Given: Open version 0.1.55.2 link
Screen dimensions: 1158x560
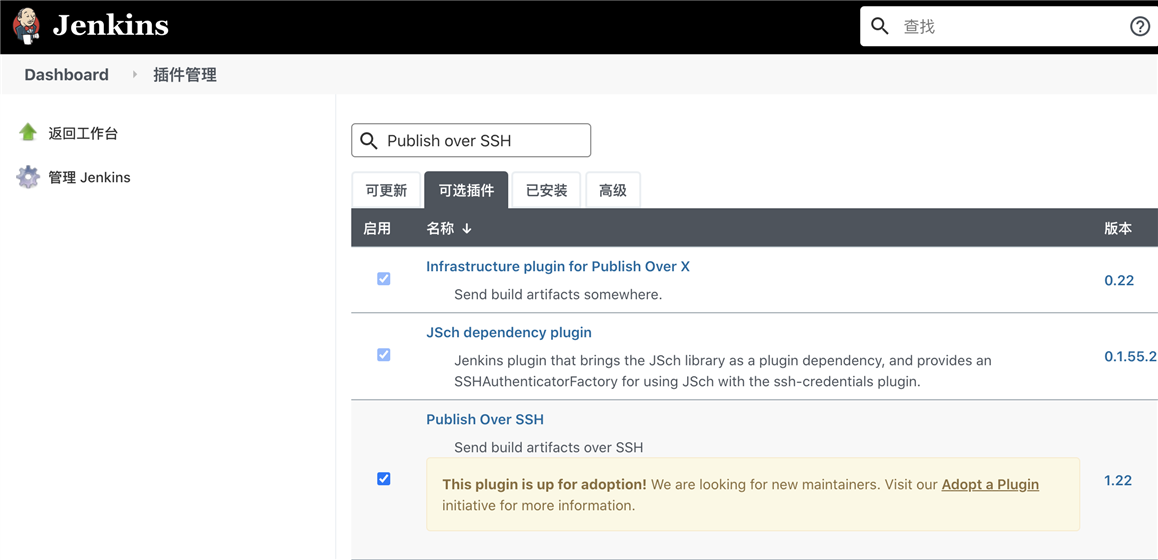Looking at the screenshot, I should pos(1131,356).
